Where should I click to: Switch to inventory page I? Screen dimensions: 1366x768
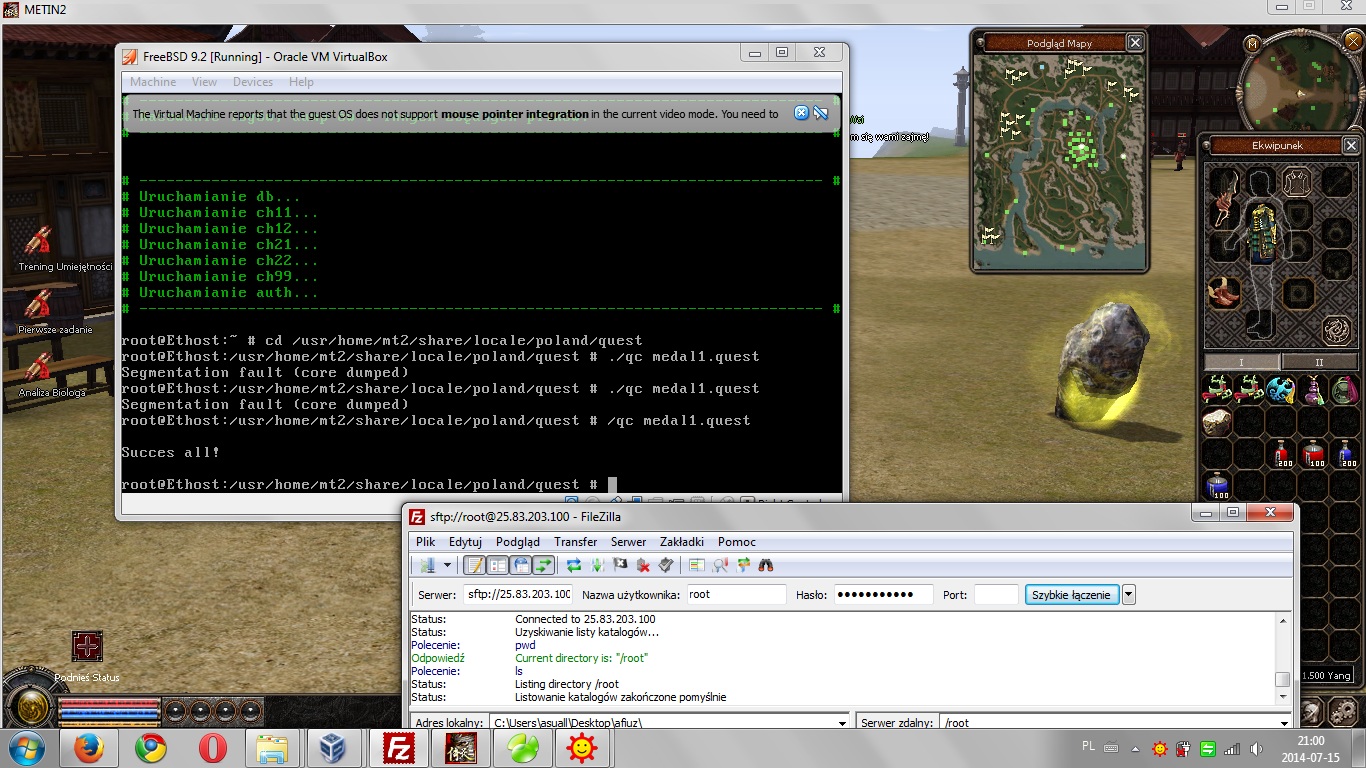1241,362
